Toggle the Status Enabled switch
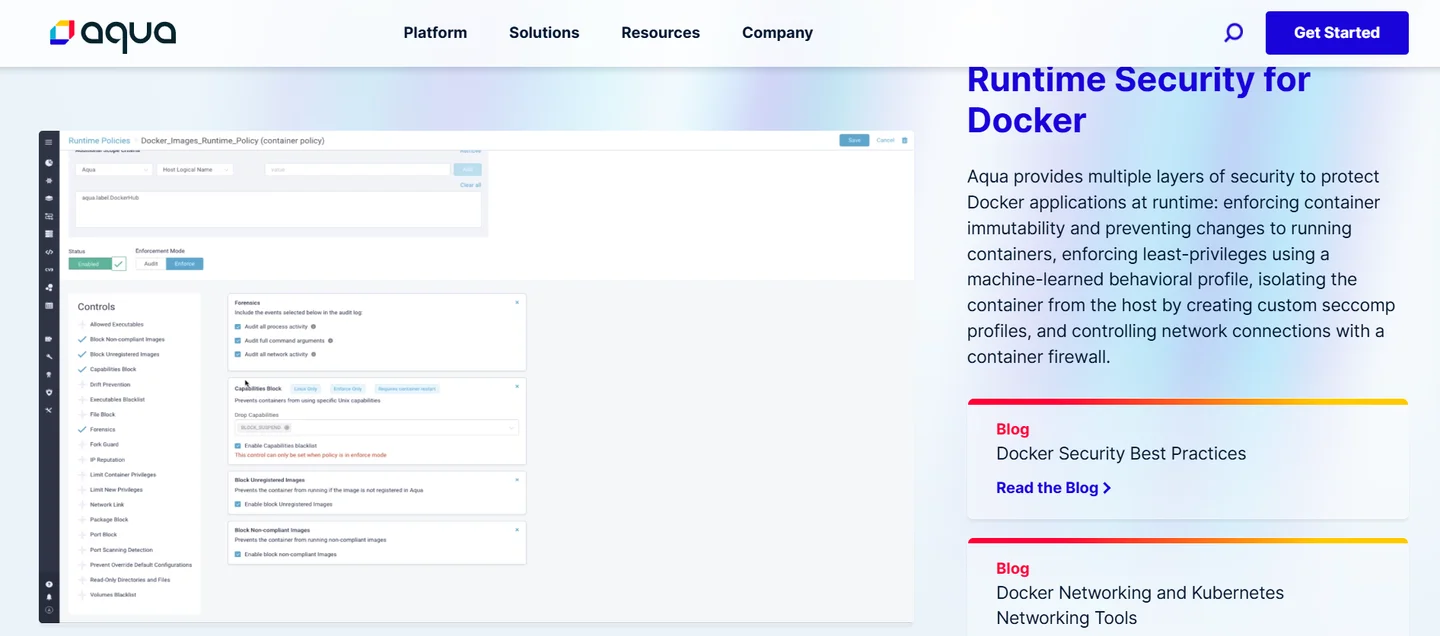The width and height of the screenshot is (1440, 636). pos(97,264)
